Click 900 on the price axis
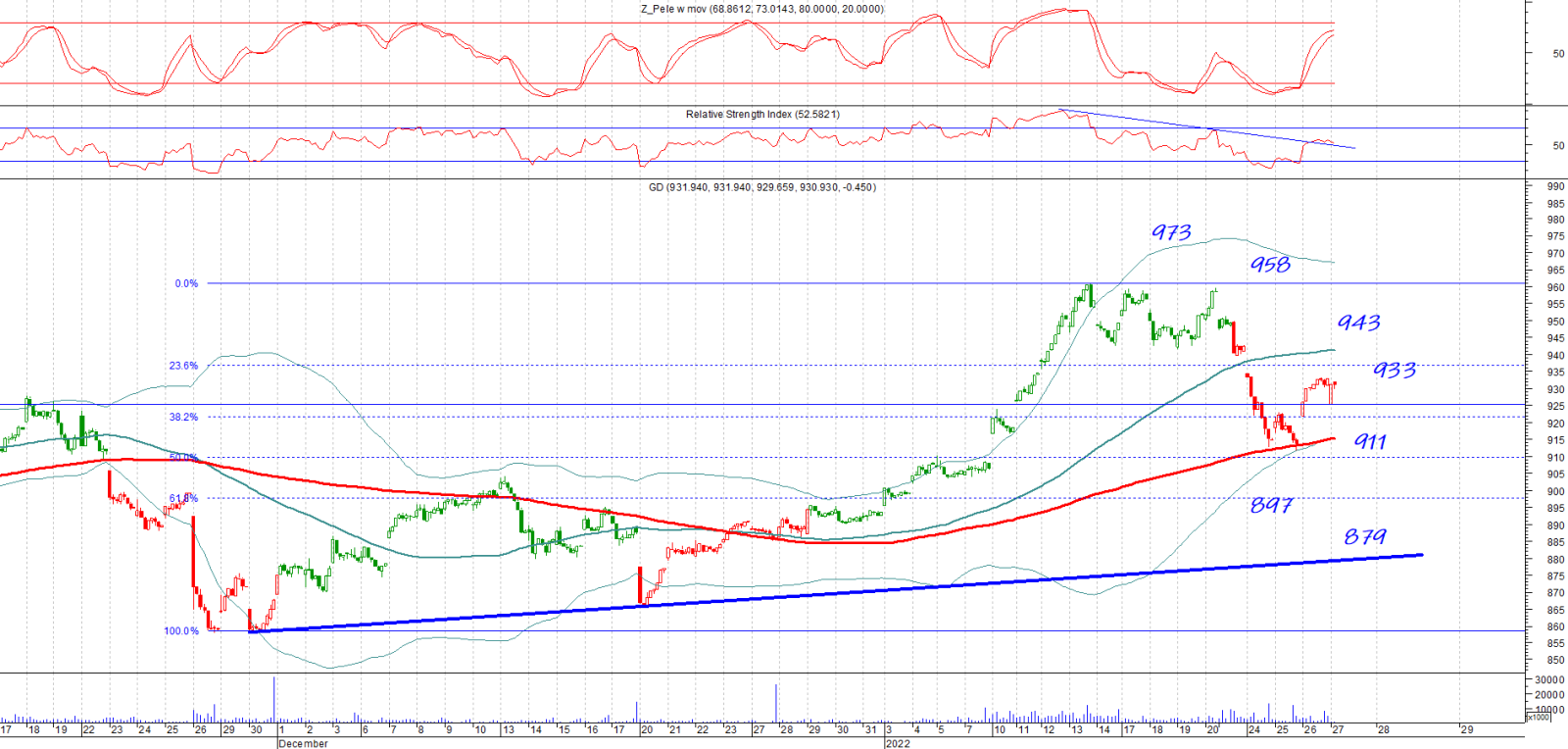The image size is (1568, 749). point(1555,492)
